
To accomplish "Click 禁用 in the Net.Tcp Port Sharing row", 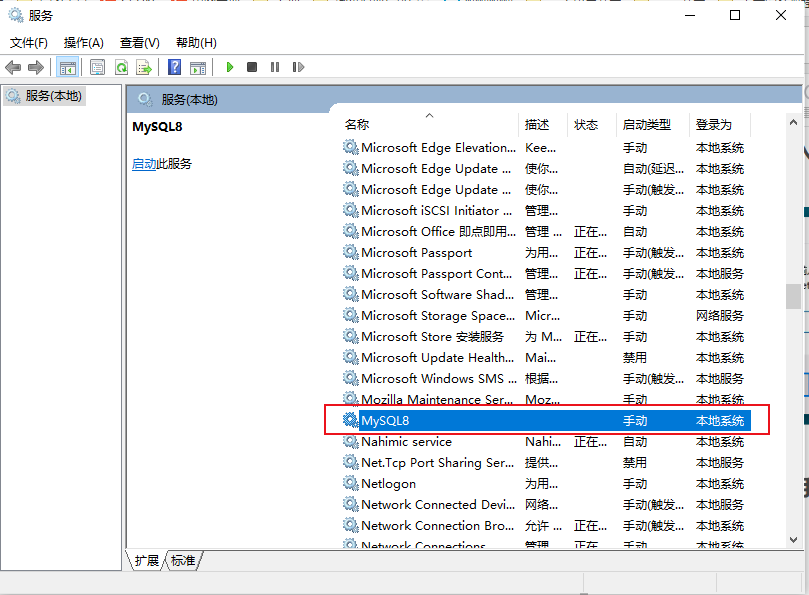I will 635,462.
